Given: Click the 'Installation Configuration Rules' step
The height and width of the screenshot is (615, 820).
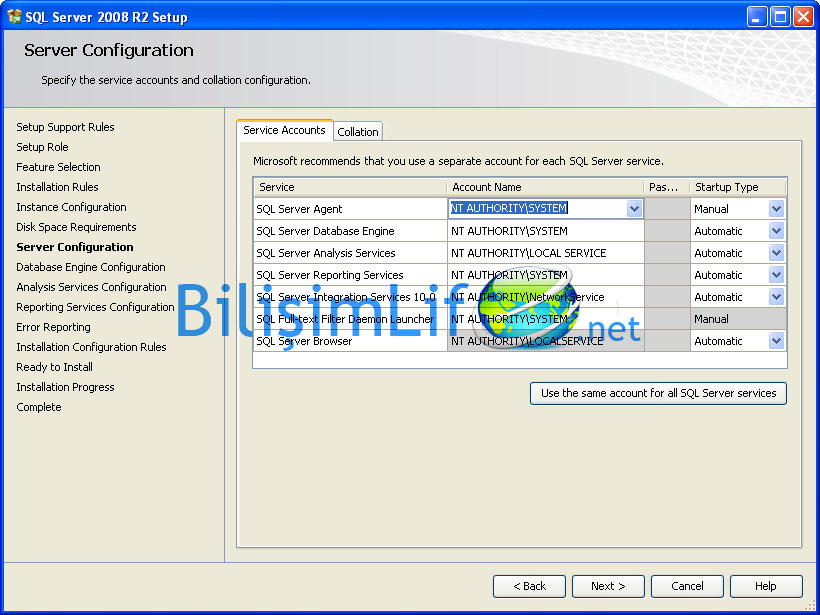Looking at the screenshot, I should [x=92, y=347].
